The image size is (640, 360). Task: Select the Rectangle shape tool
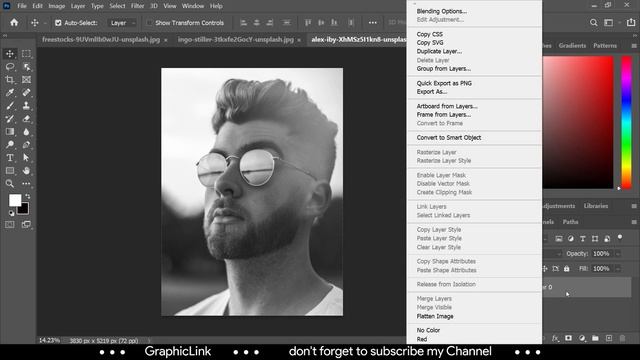(x=10, y=171)
